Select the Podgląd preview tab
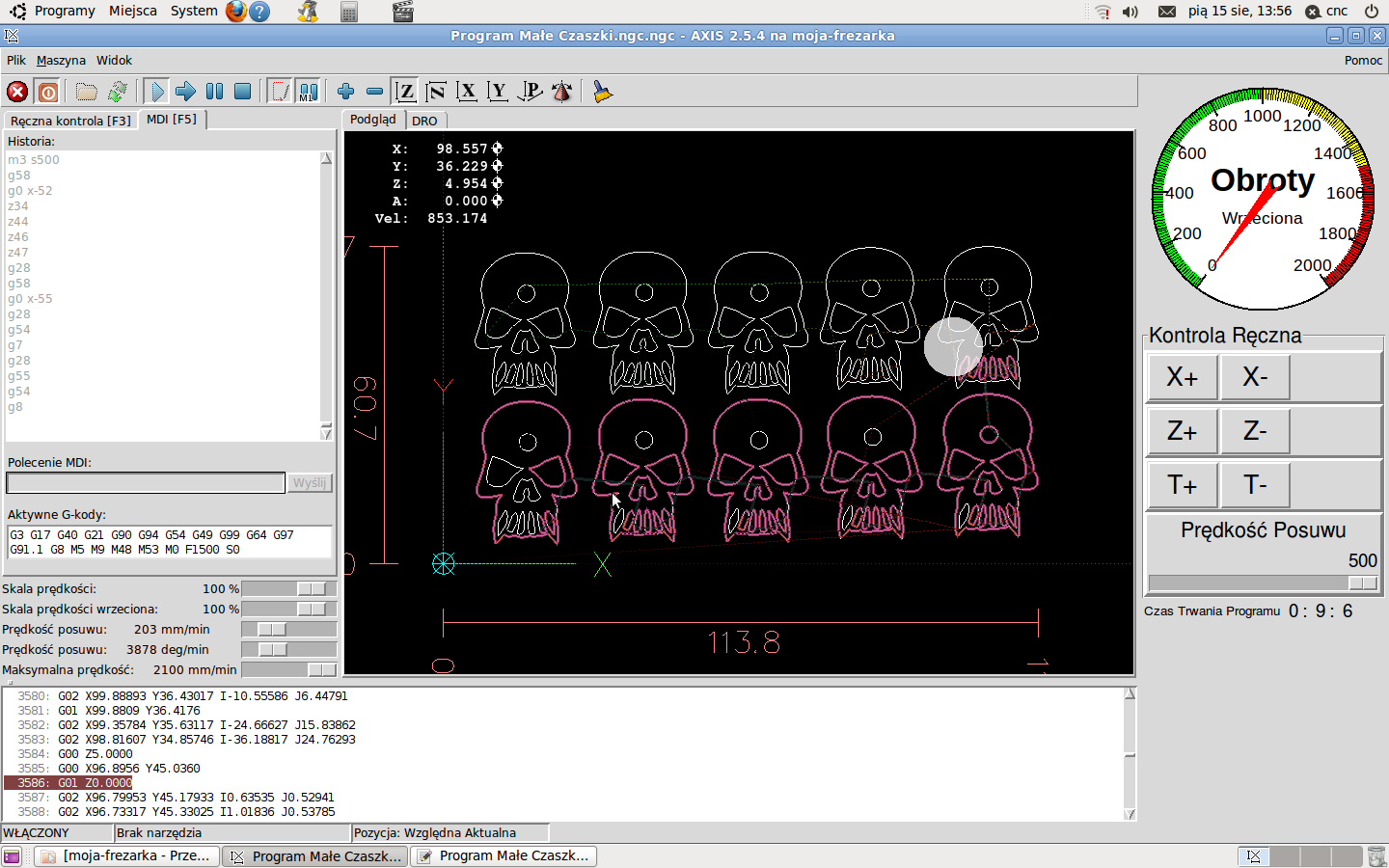Screen dimensions: 1389x868 [373, 119]
